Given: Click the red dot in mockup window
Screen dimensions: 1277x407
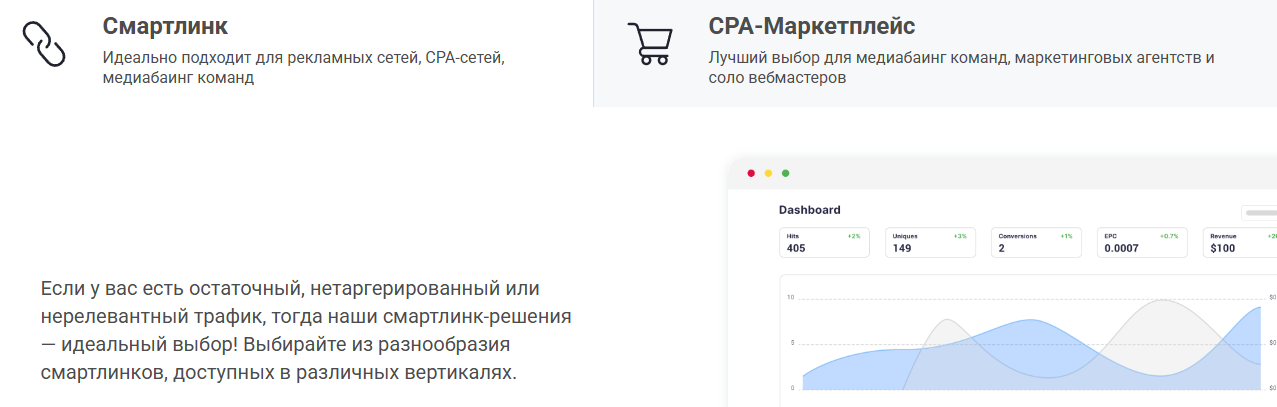Looking at the screenshot, I should 751,174.
